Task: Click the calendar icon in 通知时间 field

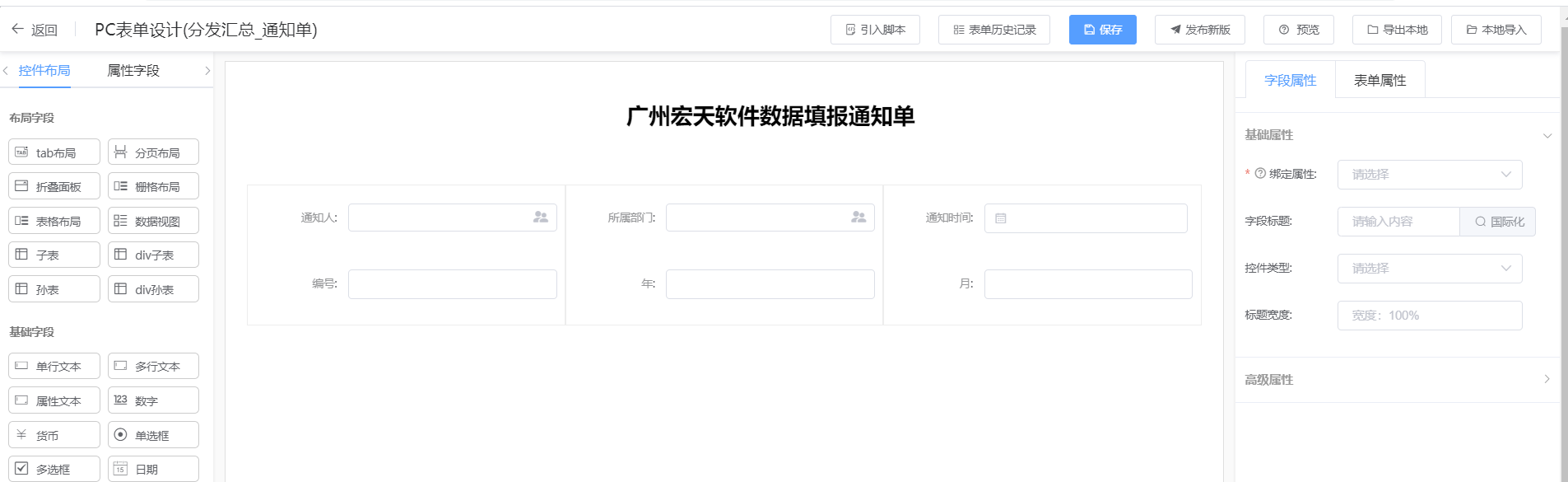Action: click(x=1001, y=218)
